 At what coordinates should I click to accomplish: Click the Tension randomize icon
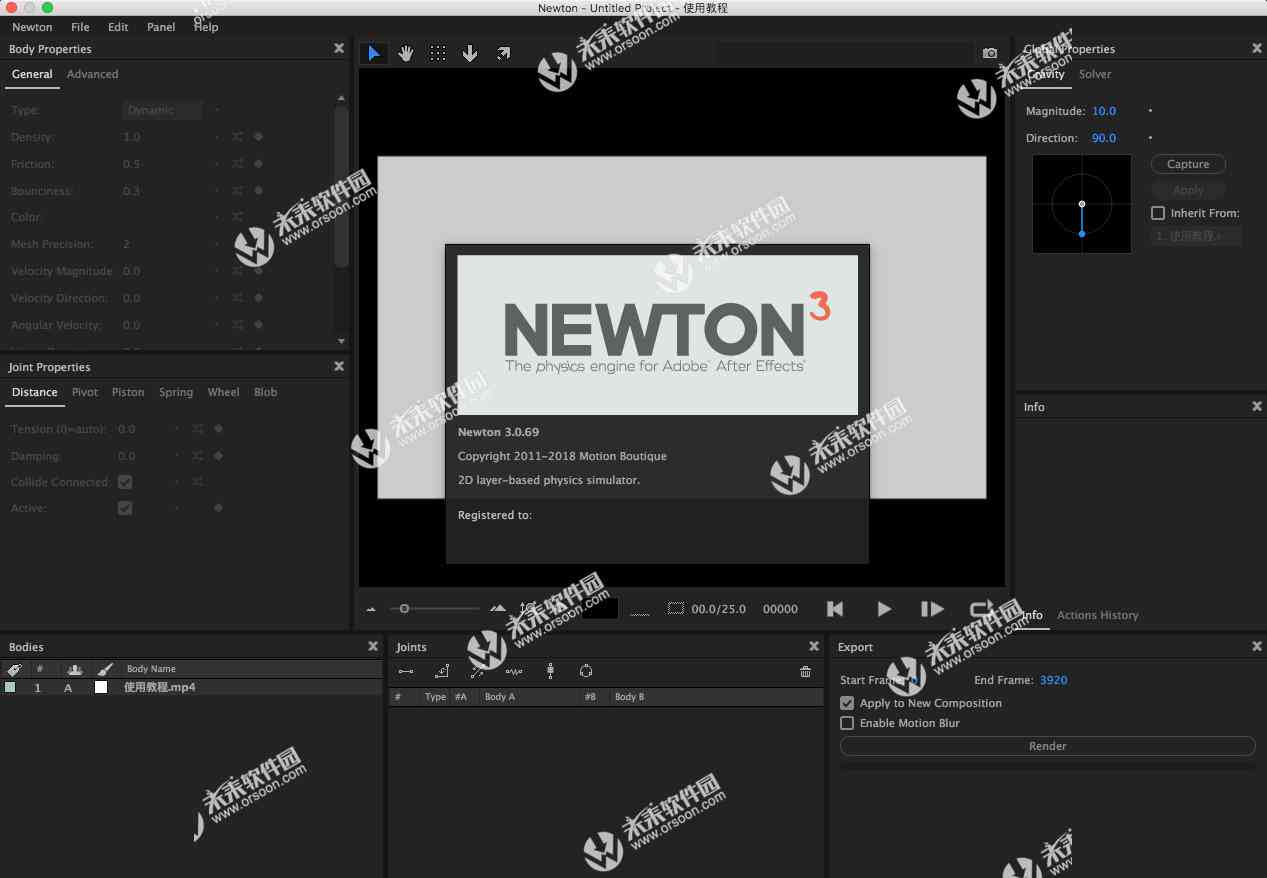(198, 429)
